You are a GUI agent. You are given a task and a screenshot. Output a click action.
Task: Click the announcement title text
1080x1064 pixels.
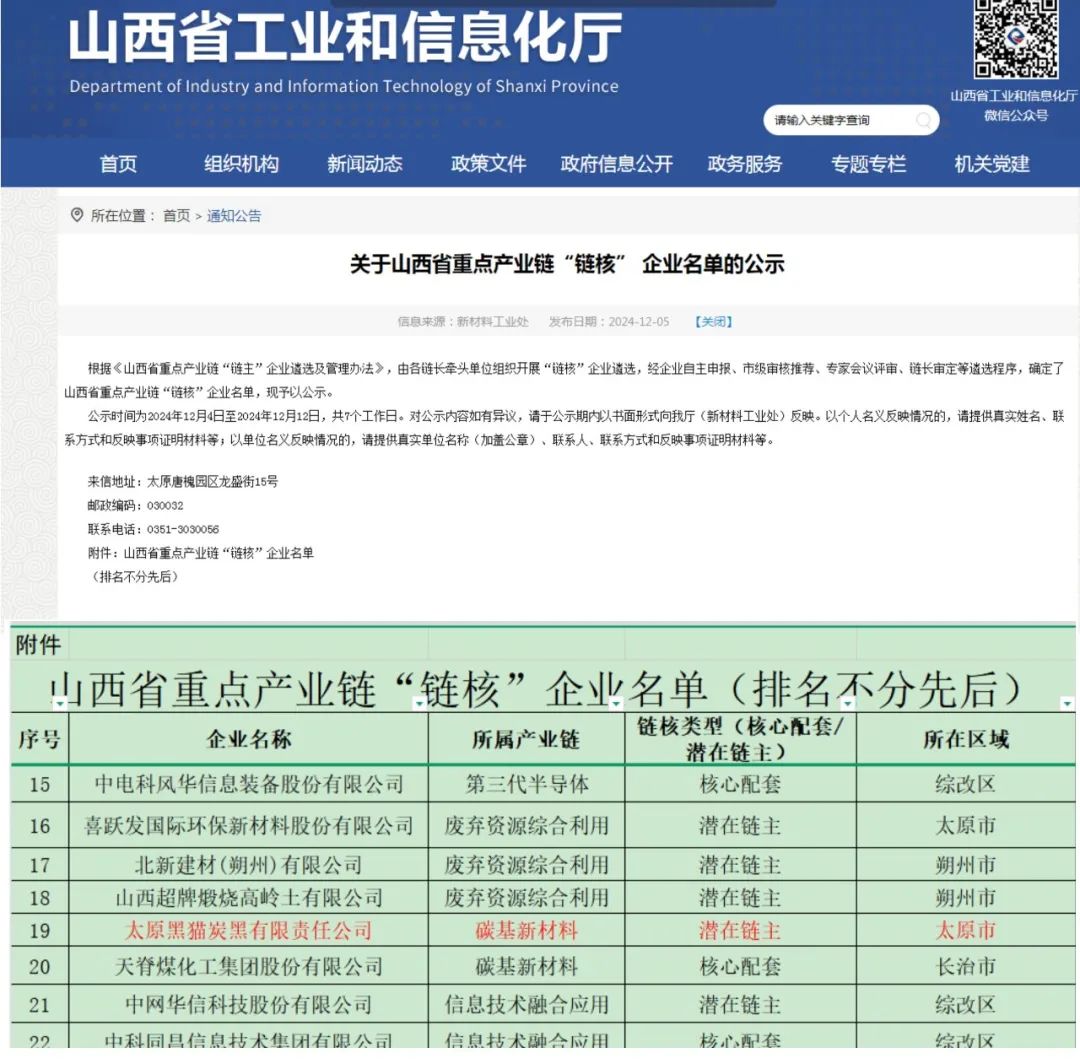pyautogui.click(x=566, y=265)
